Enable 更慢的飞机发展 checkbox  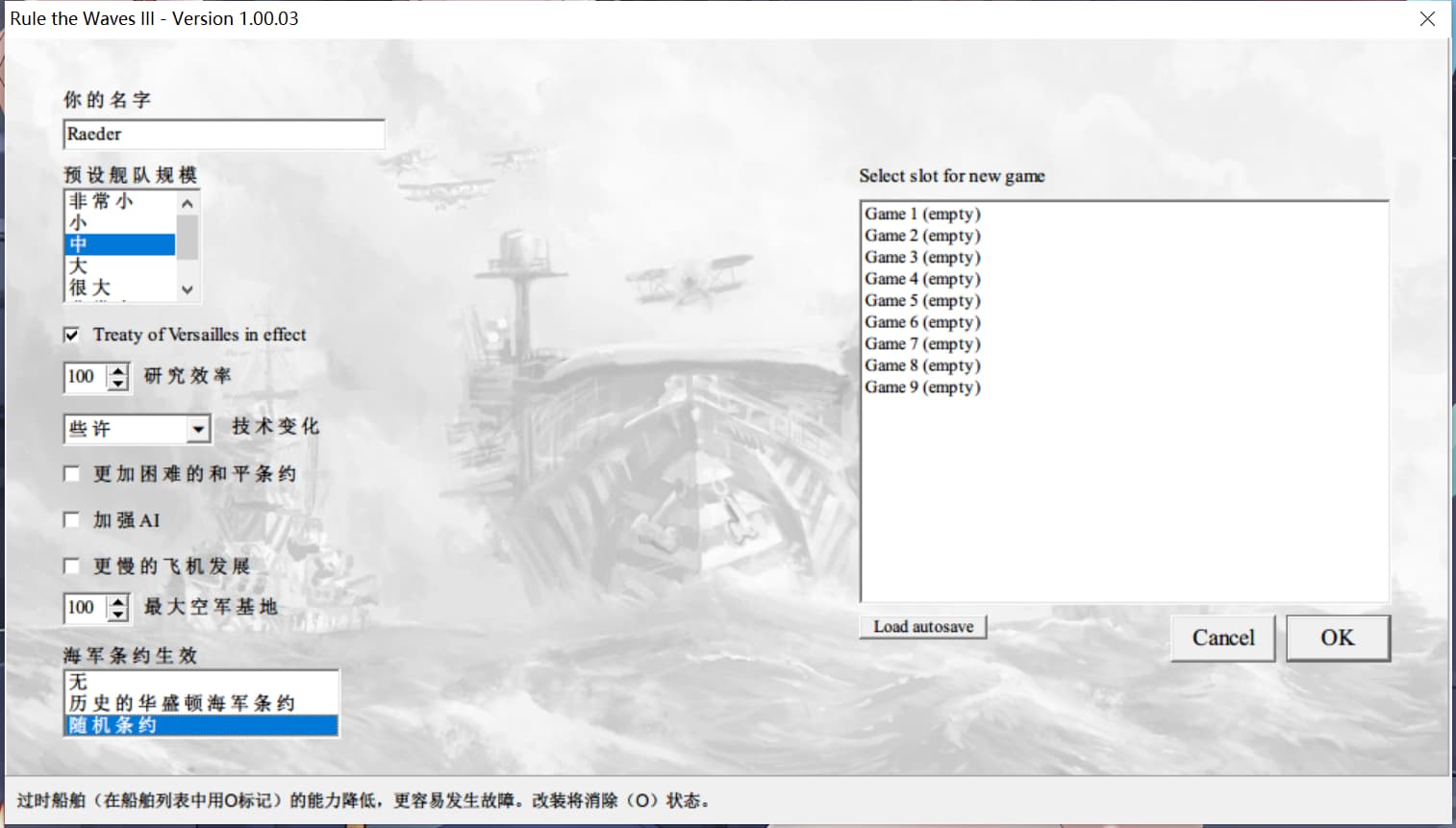[71, 565]
